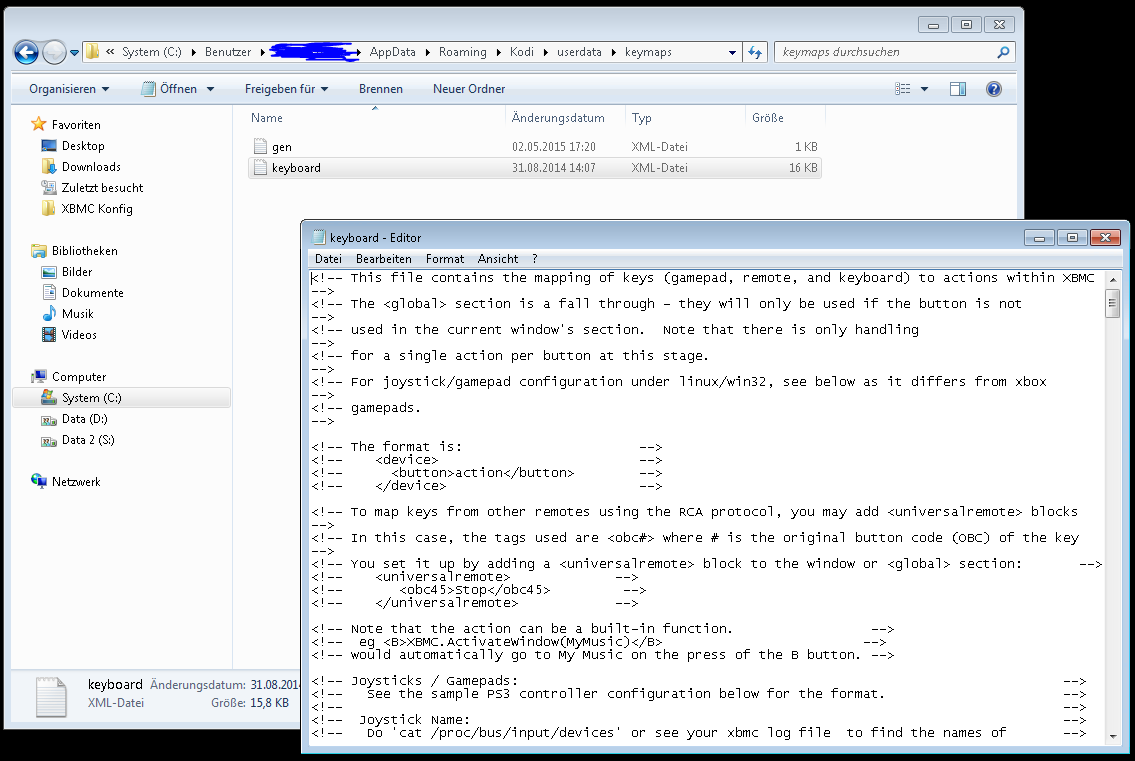Open Desktop in the navigation pane
Image resolution: width=1135 pixels, height=761 pixels.
(83, 146)
